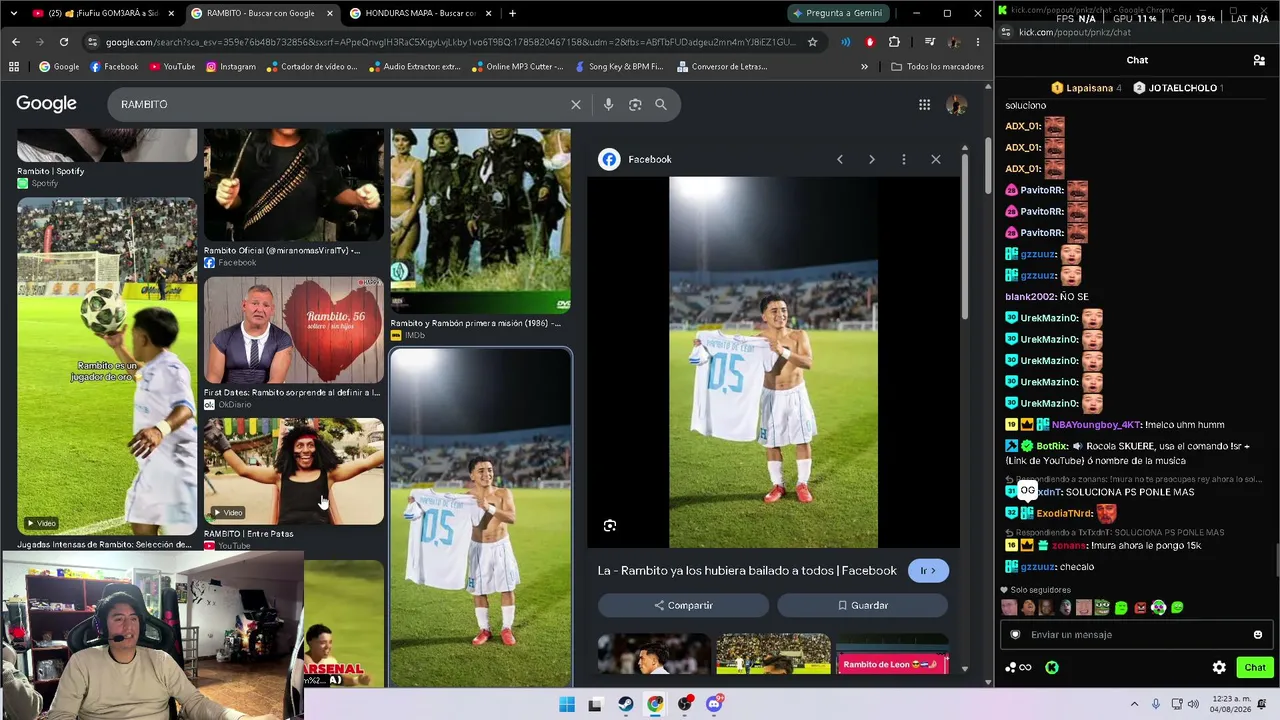The image size is (1280, 720).
Task: Open the Instagram bookmark
Action: tap(231, 67)
